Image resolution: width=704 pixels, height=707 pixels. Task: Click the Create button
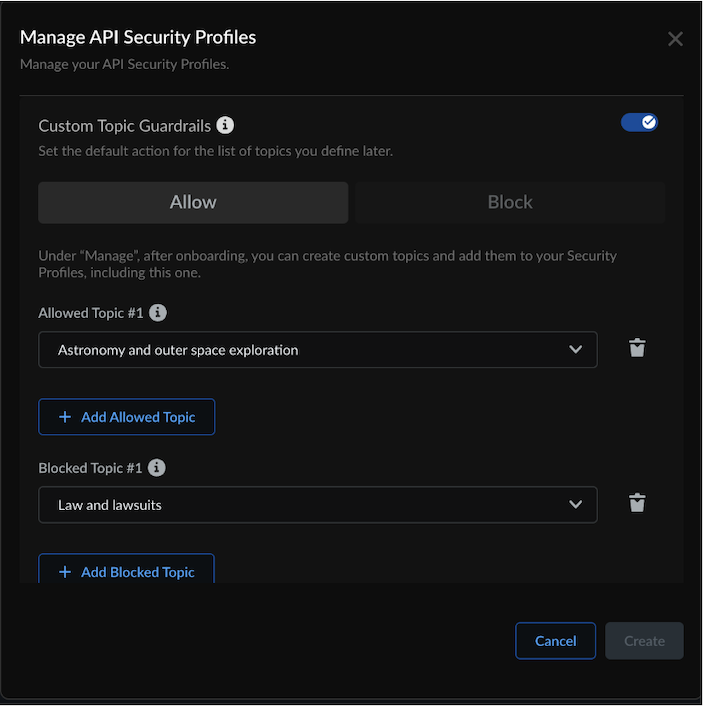click(644, 641)
